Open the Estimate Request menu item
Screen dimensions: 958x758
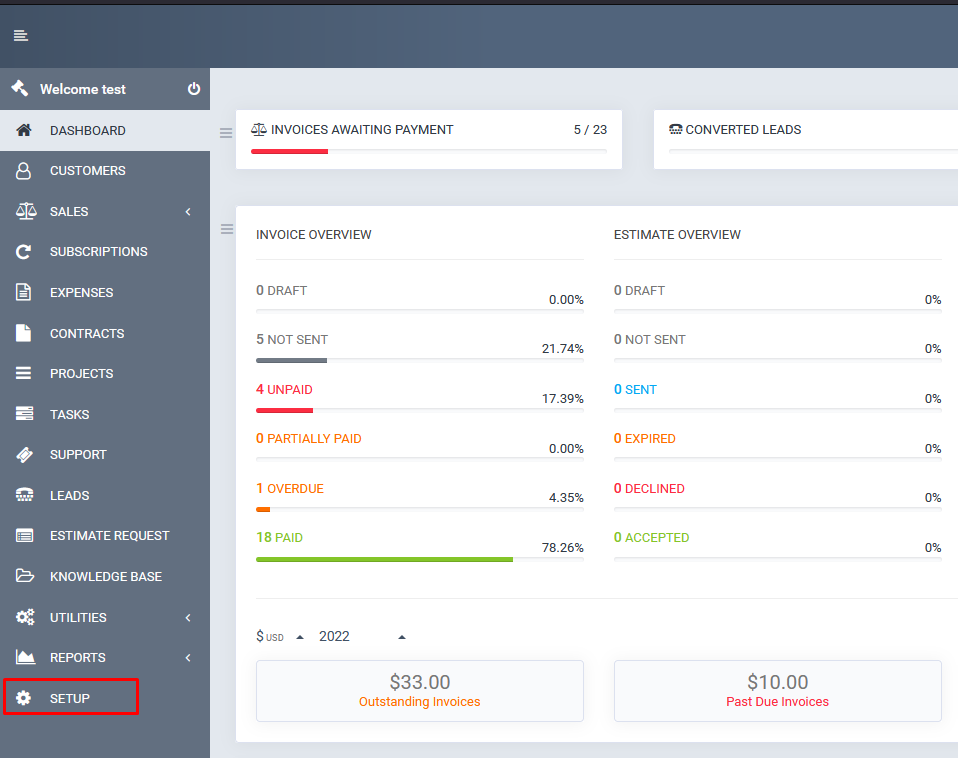coord(109,536)
